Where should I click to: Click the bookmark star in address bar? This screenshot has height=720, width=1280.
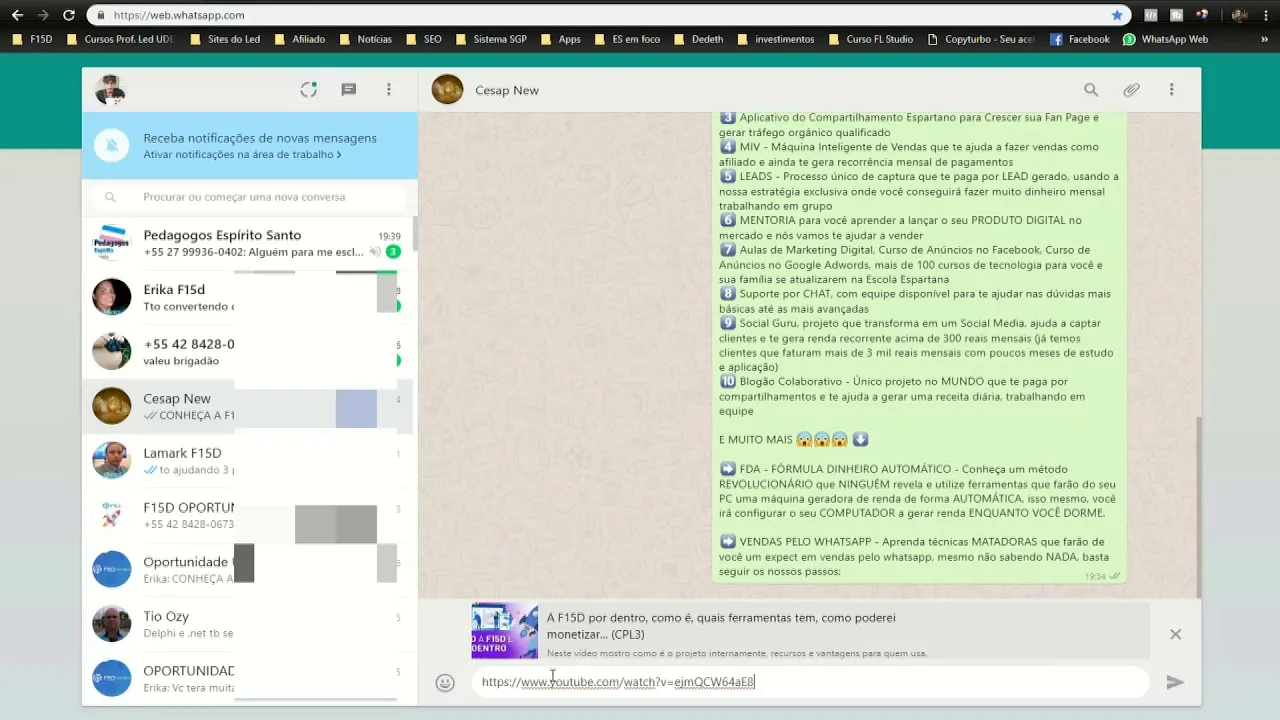1117,15
